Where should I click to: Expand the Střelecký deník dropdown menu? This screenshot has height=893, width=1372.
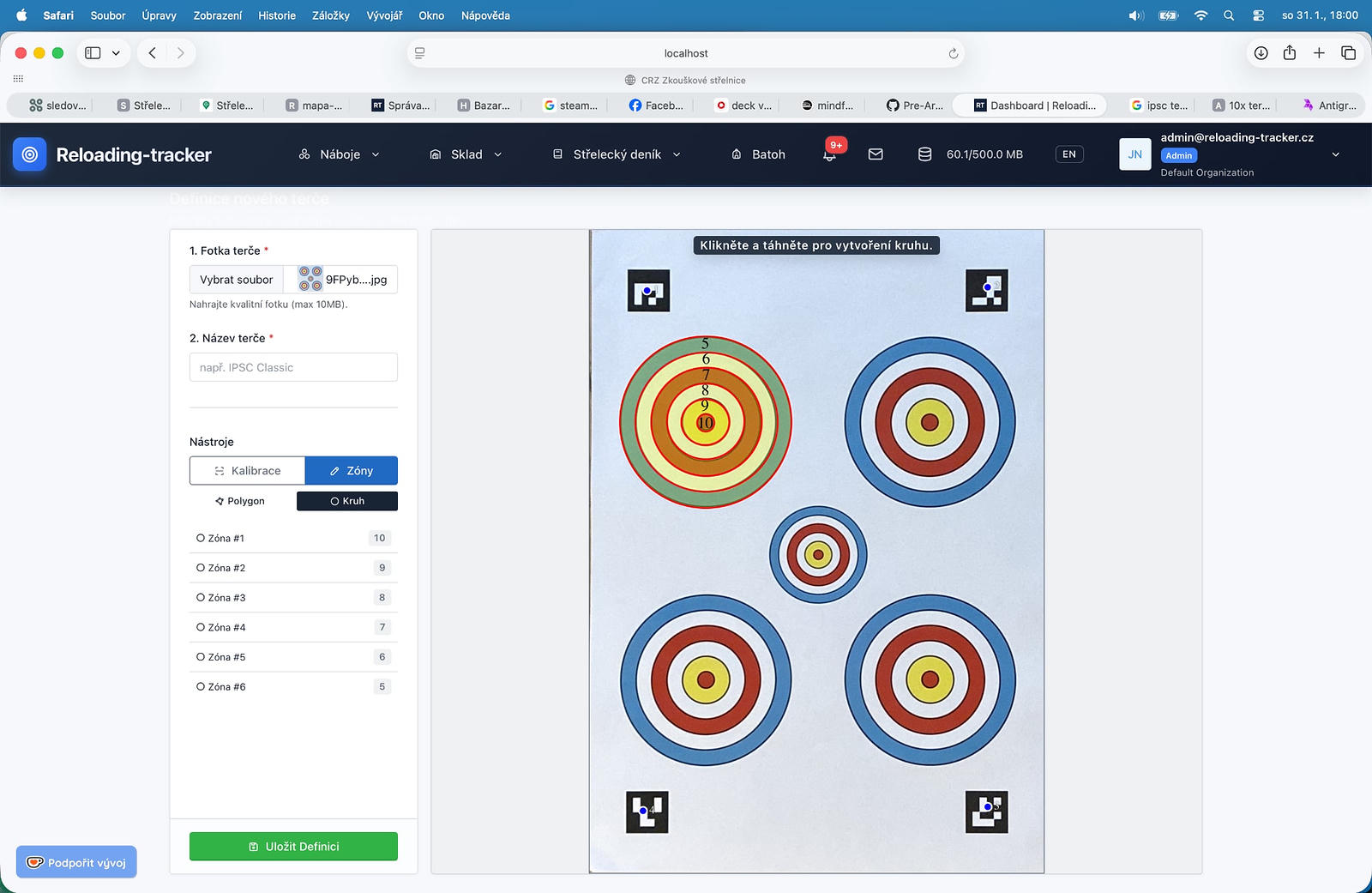click(617, 154)
